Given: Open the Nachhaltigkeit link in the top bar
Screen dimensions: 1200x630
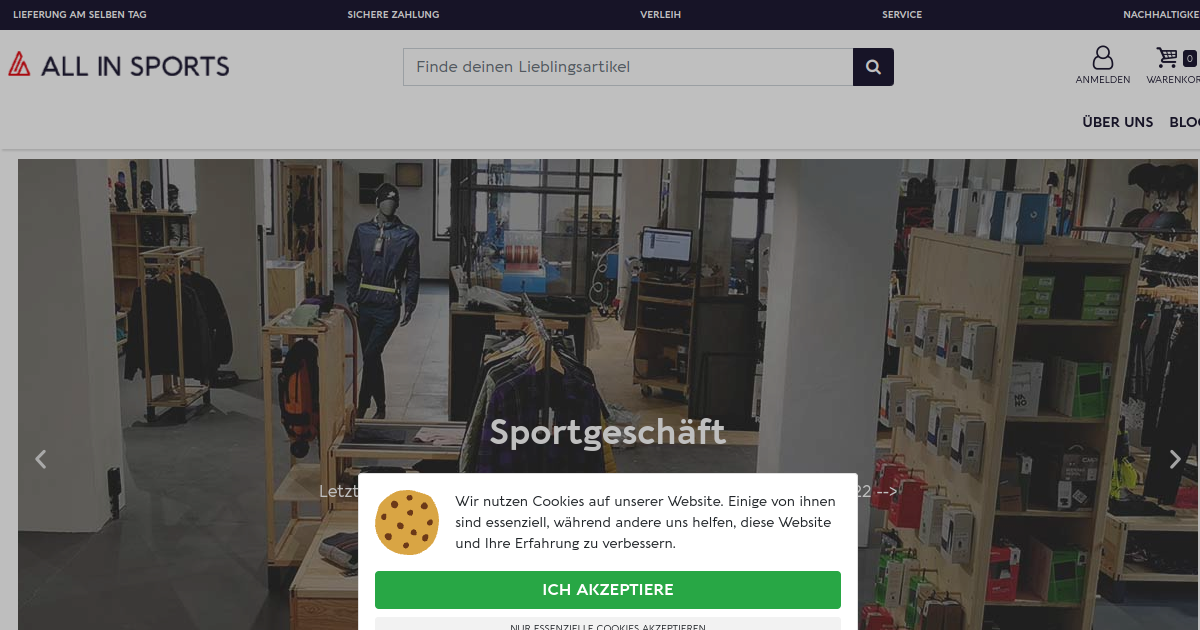Looking at the screenshot, I should 1161,15.
